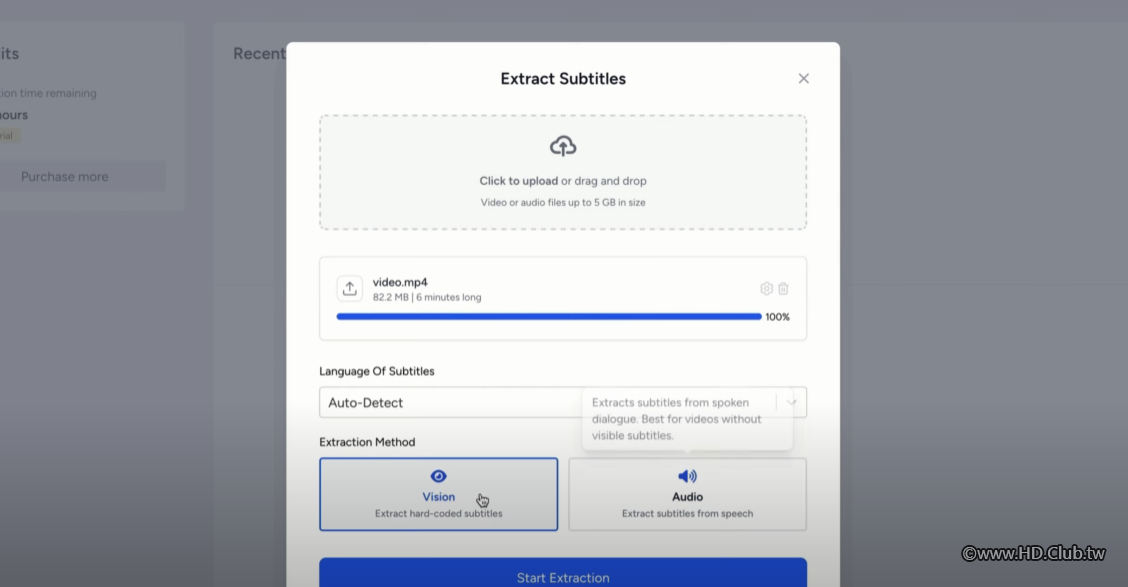Open settings gear for video.mp4

point(766,289)
